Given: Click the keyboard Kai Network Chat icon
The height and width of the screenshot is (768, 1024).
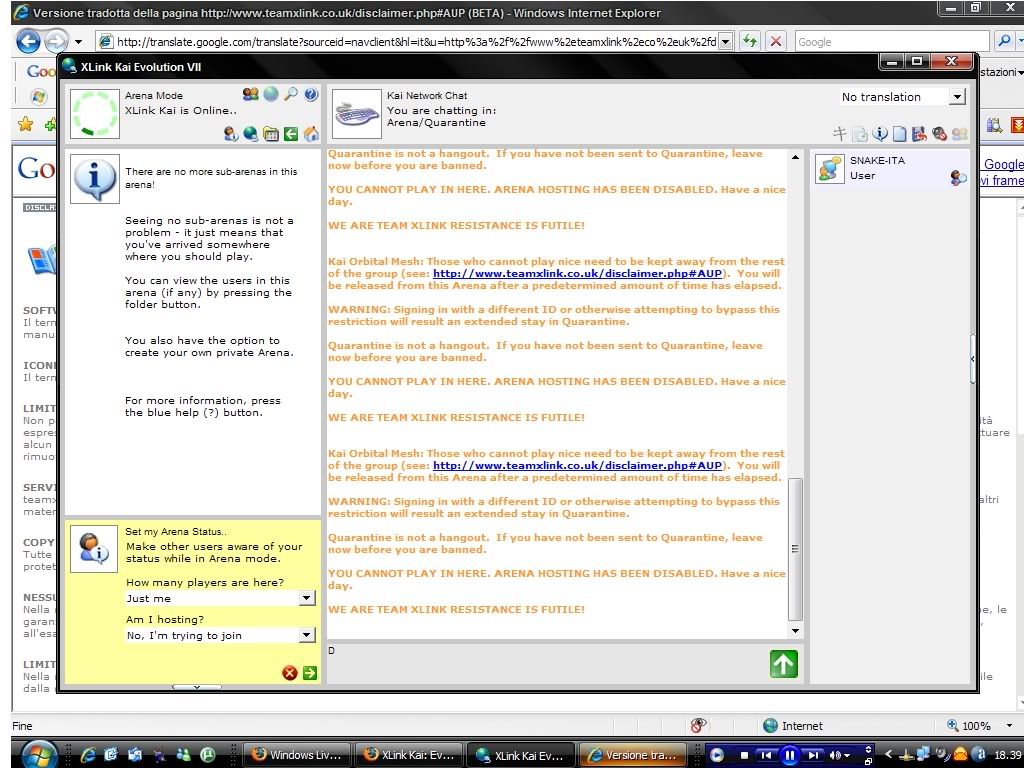Looking at the screenshot, I should [x=357, y=114].
